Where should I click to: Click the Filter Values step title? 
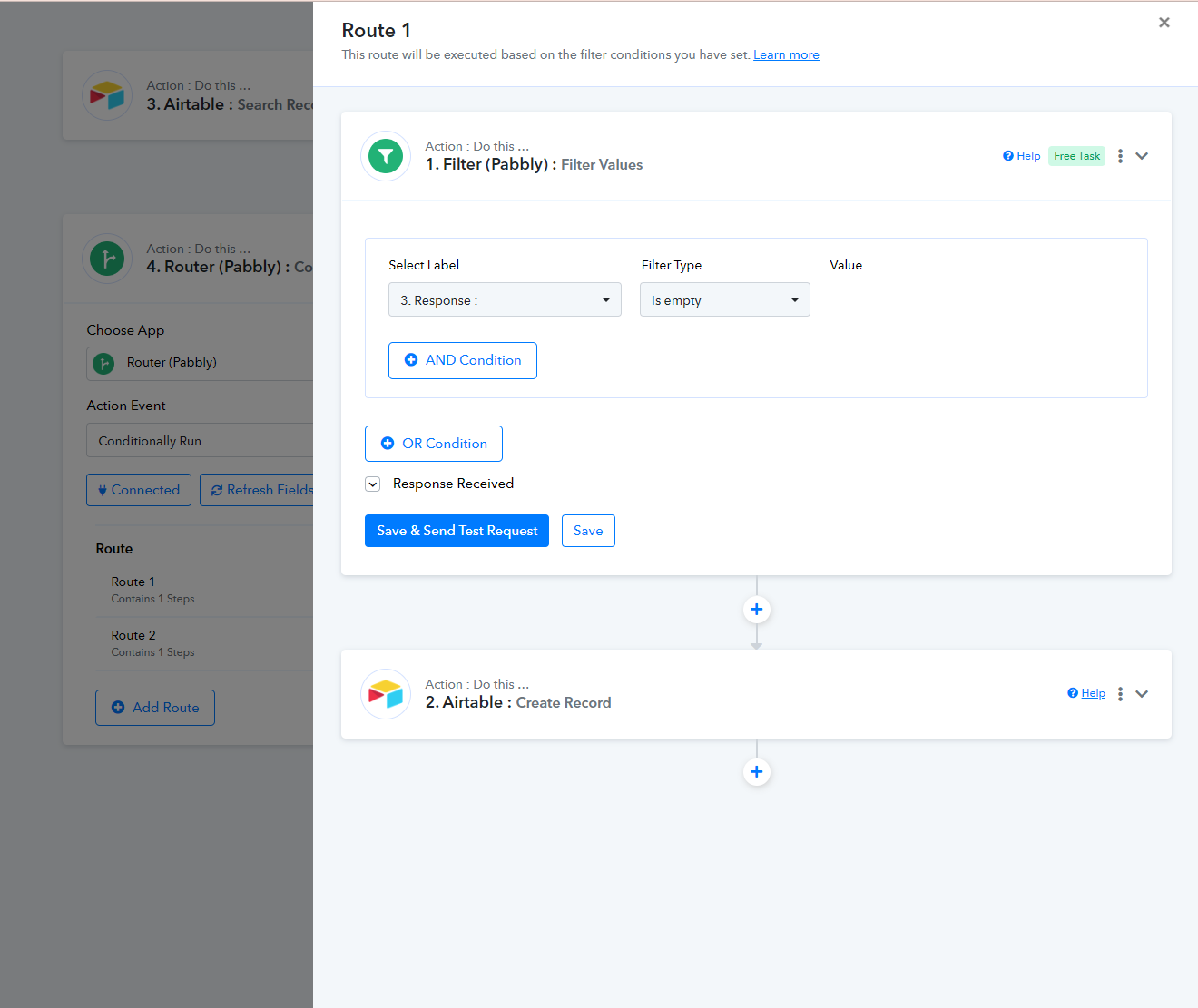pos(534,164)
